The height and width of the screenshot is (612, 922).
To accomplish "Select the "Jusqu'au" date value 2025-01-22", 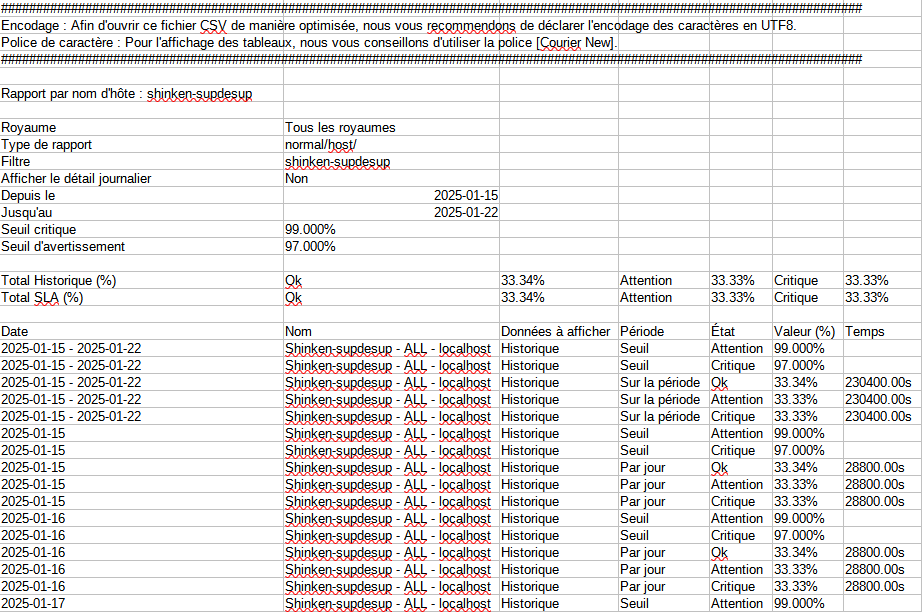I will (465, 213).
